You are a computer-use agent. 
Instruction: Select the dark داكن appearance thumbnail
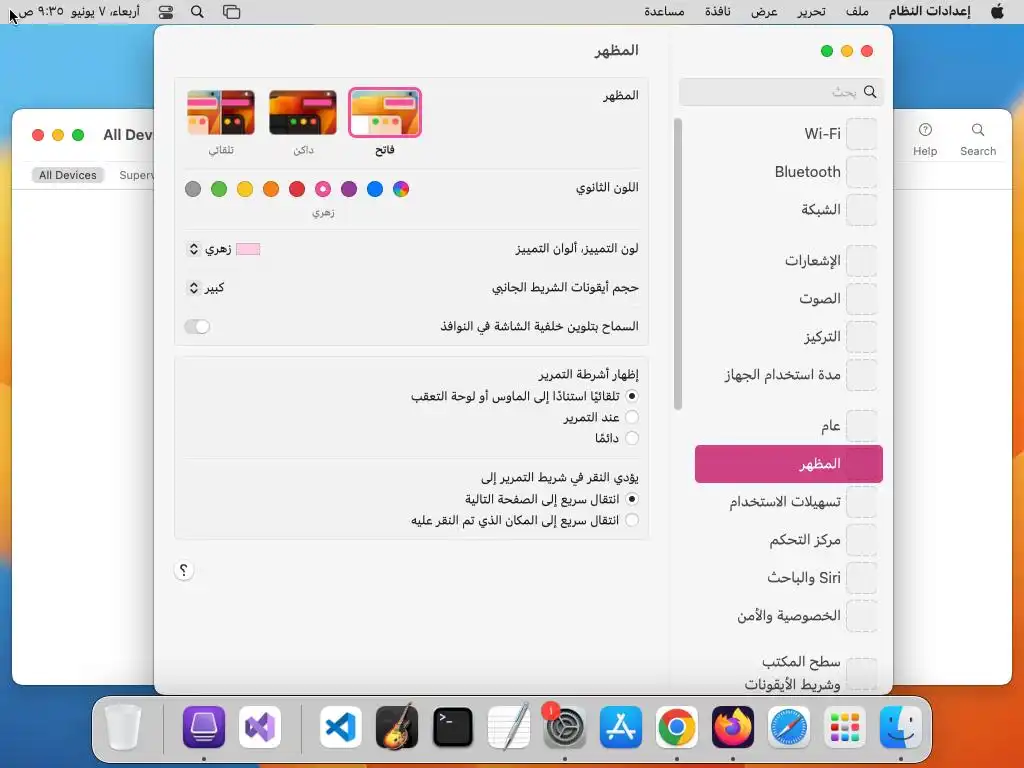point(303,112)
